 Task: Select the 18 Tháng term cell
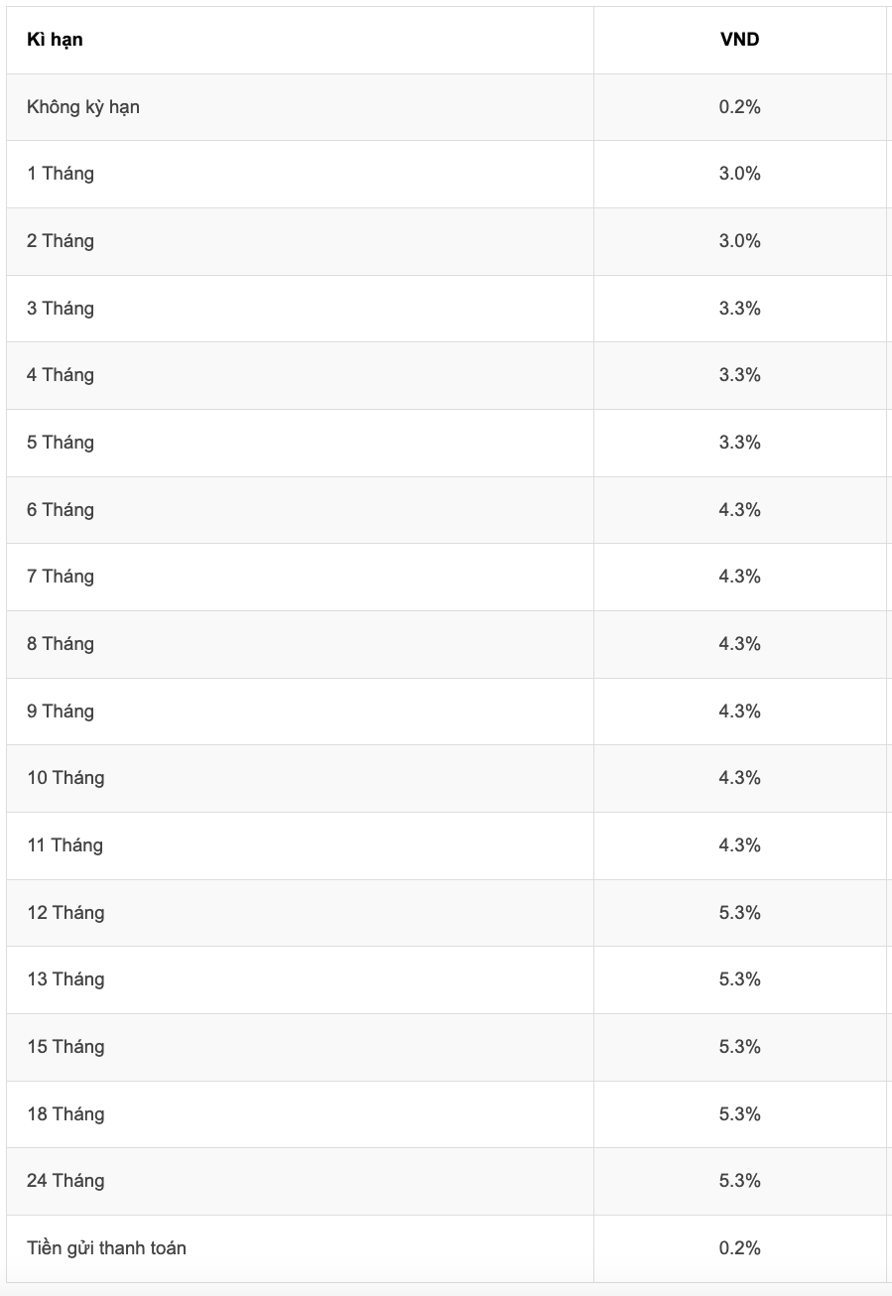click(x=65, y=1114)
